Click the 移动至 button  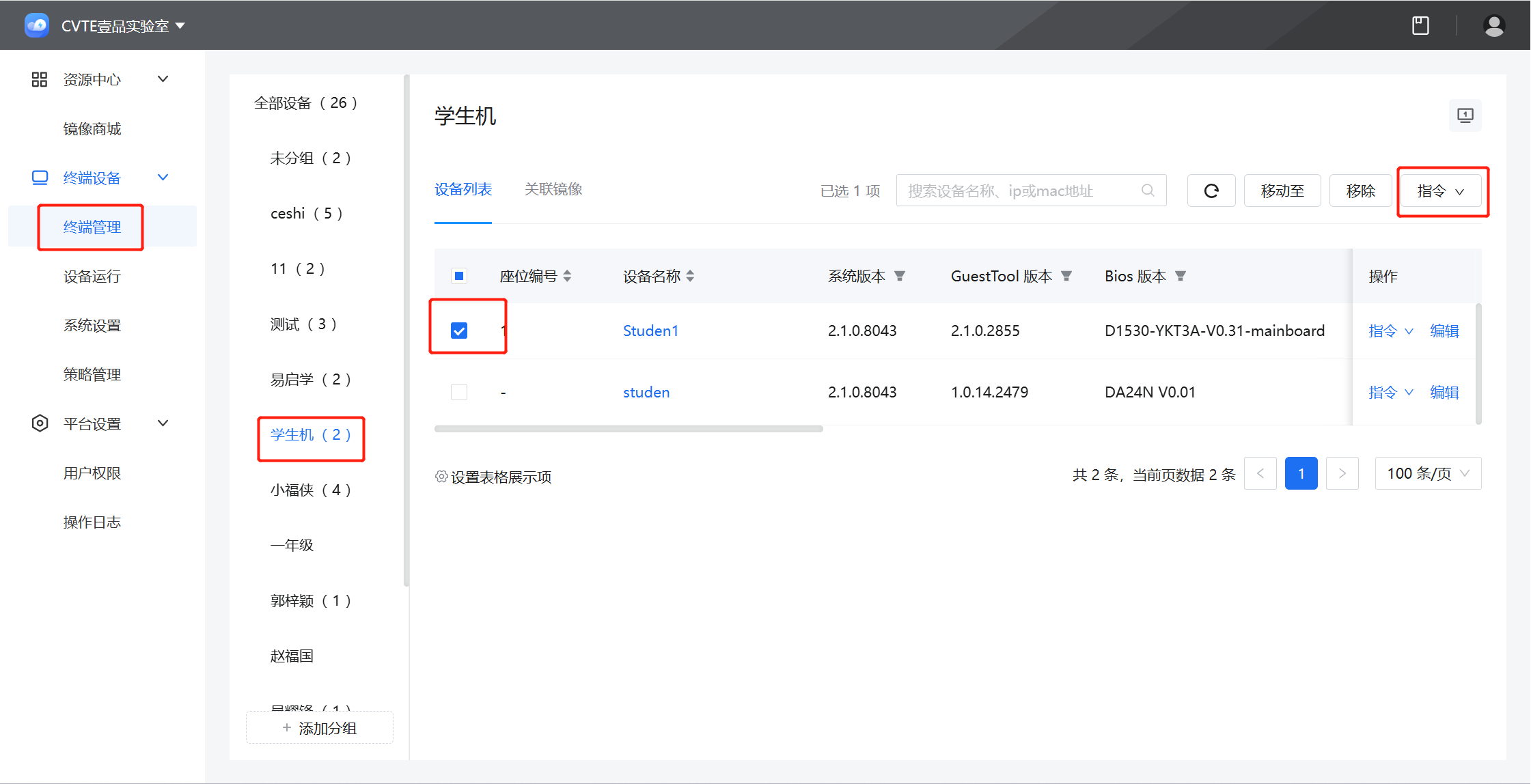pos(1282,191)
